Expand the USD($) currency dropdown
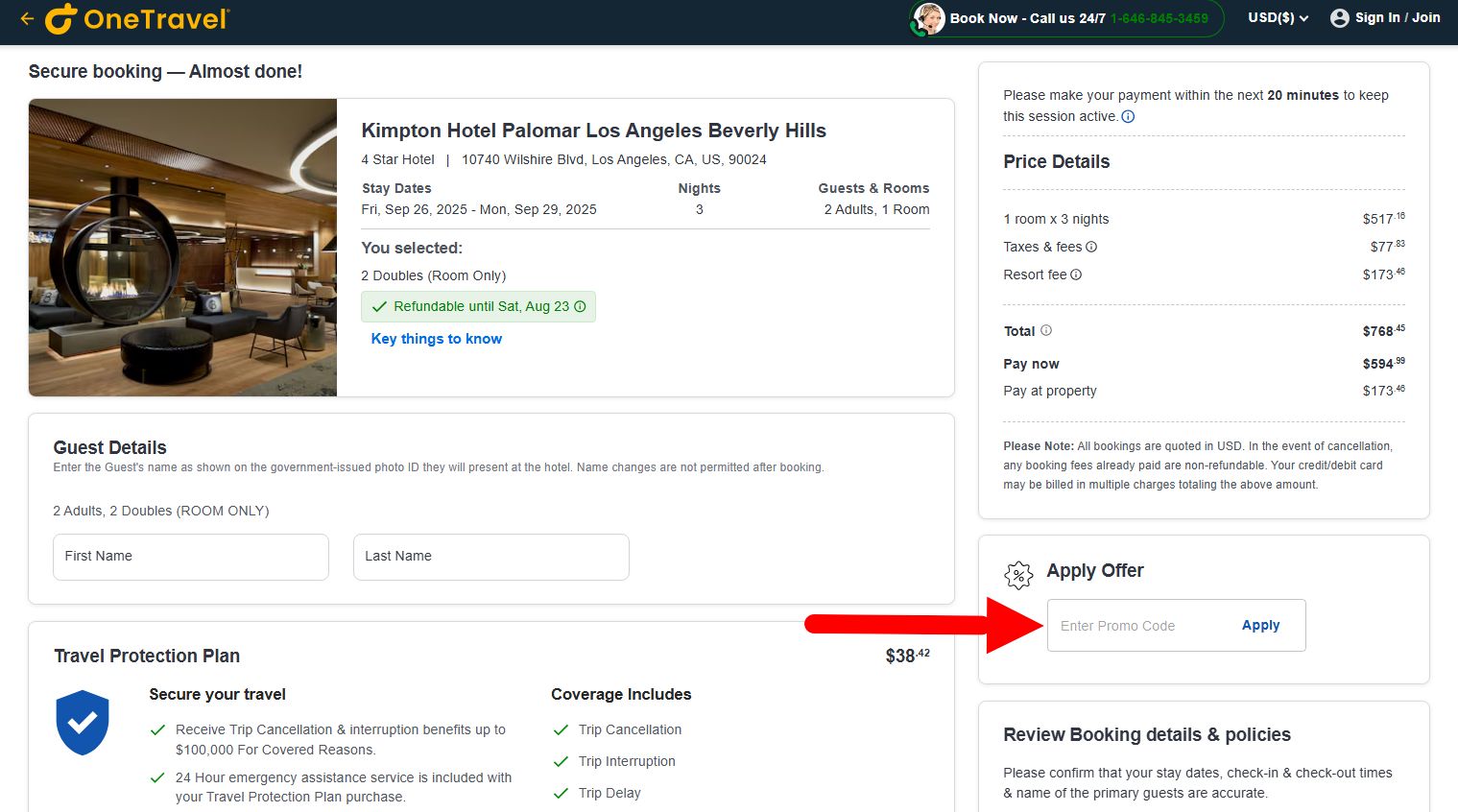This screenshot has width=1458, height=812. (x=1278, y=18)
